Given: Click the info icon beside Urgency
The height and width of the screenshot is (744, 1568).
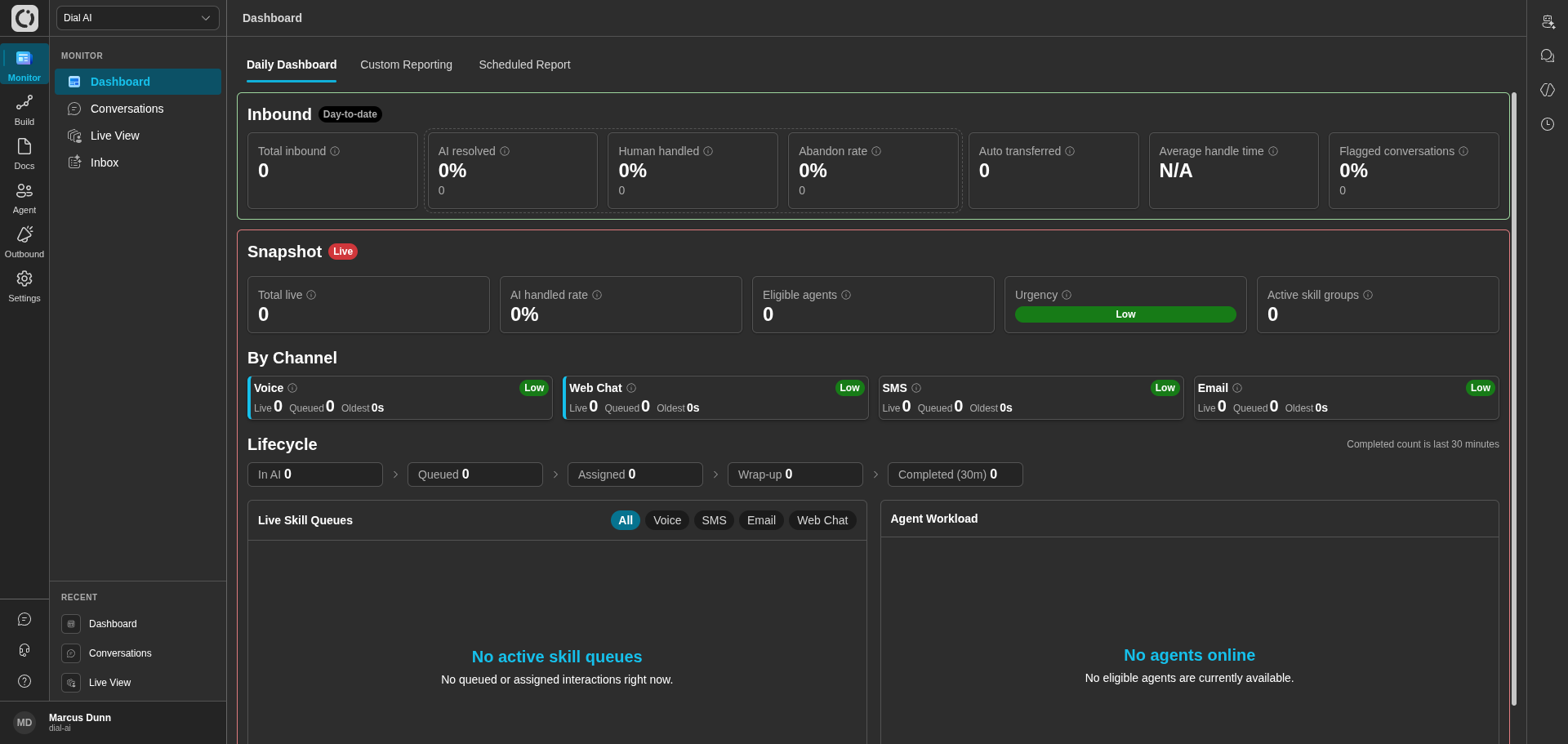Looking at the screenshot, I should pos(1067,295).
